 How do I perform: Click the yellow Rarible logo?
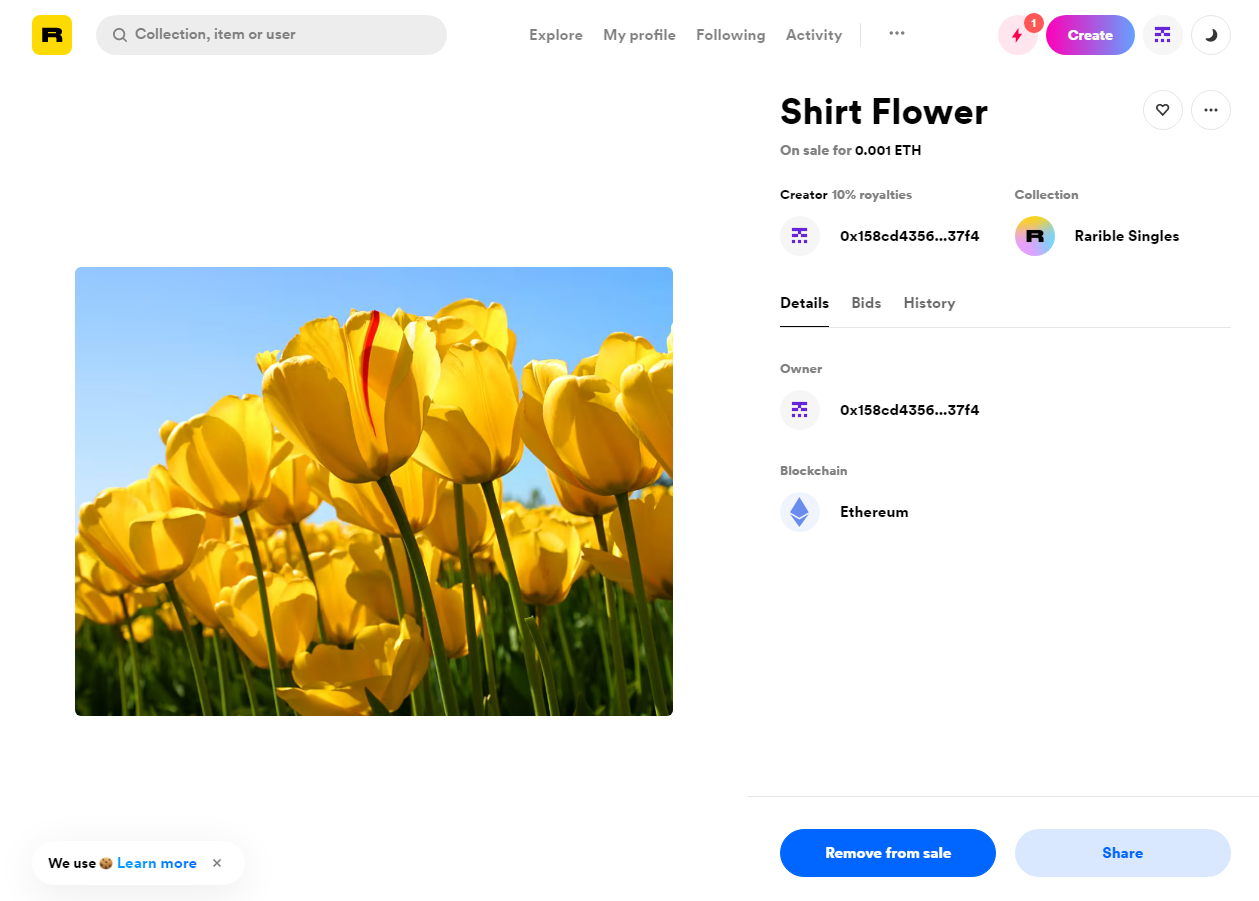click(x=52, y=35)
